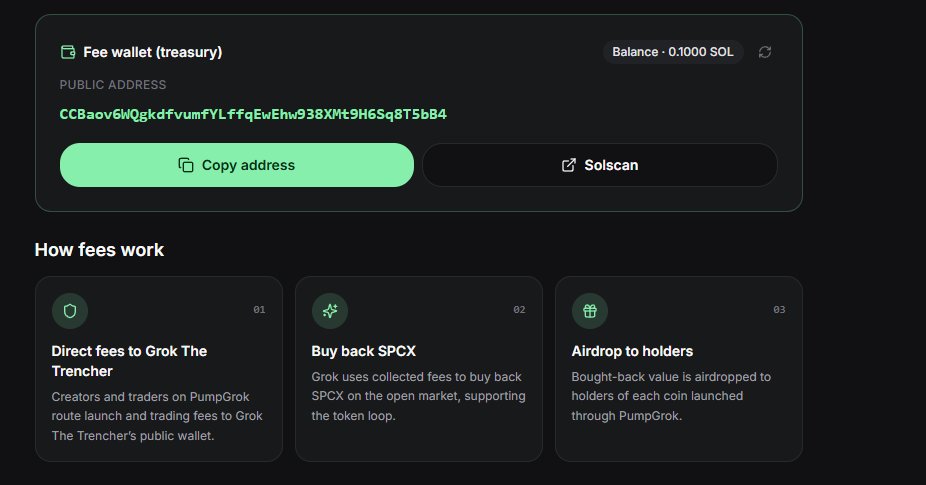Select the Balance 0.1000 SOL badge
Viewport: 926px width, 485px height.
pos(673,52)
